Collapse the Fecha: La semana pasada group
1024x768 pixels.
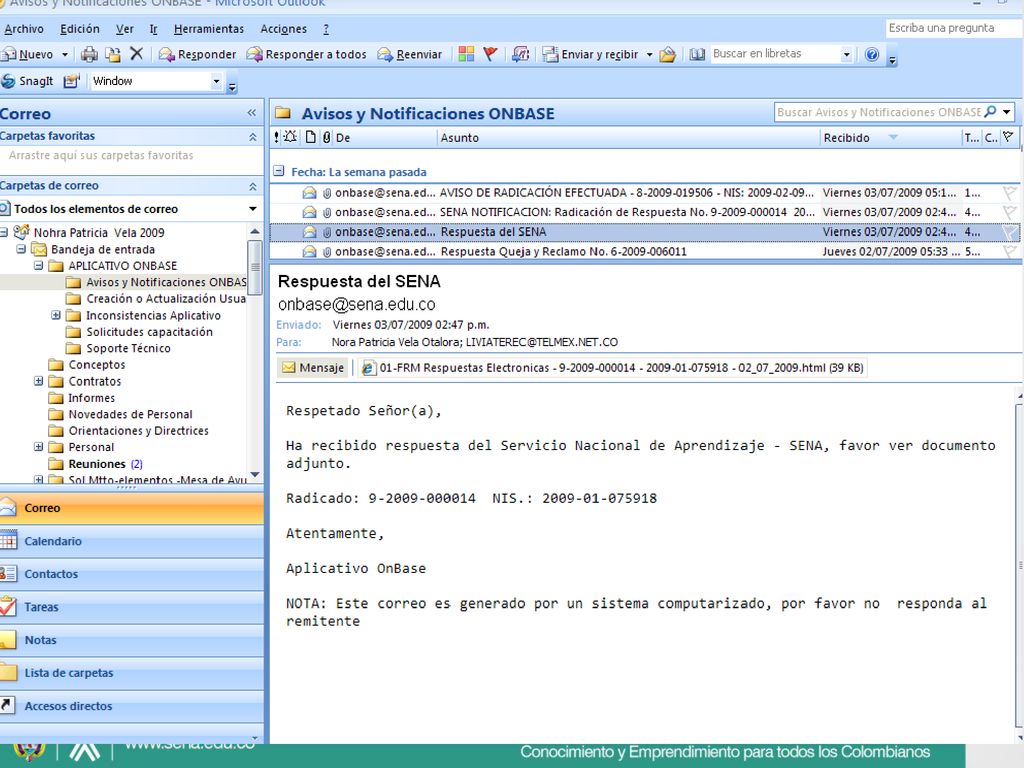279,171
